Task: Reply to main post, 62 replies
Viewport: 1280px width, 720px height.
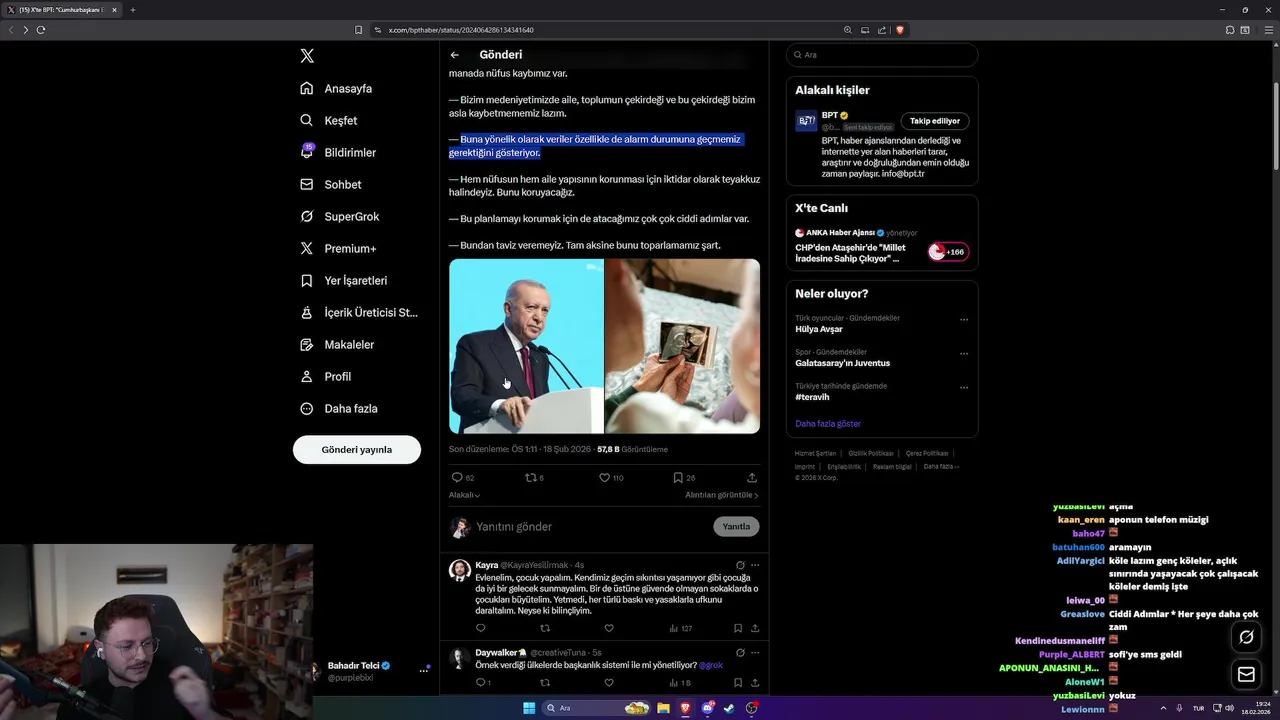Action: click(463, 478)
